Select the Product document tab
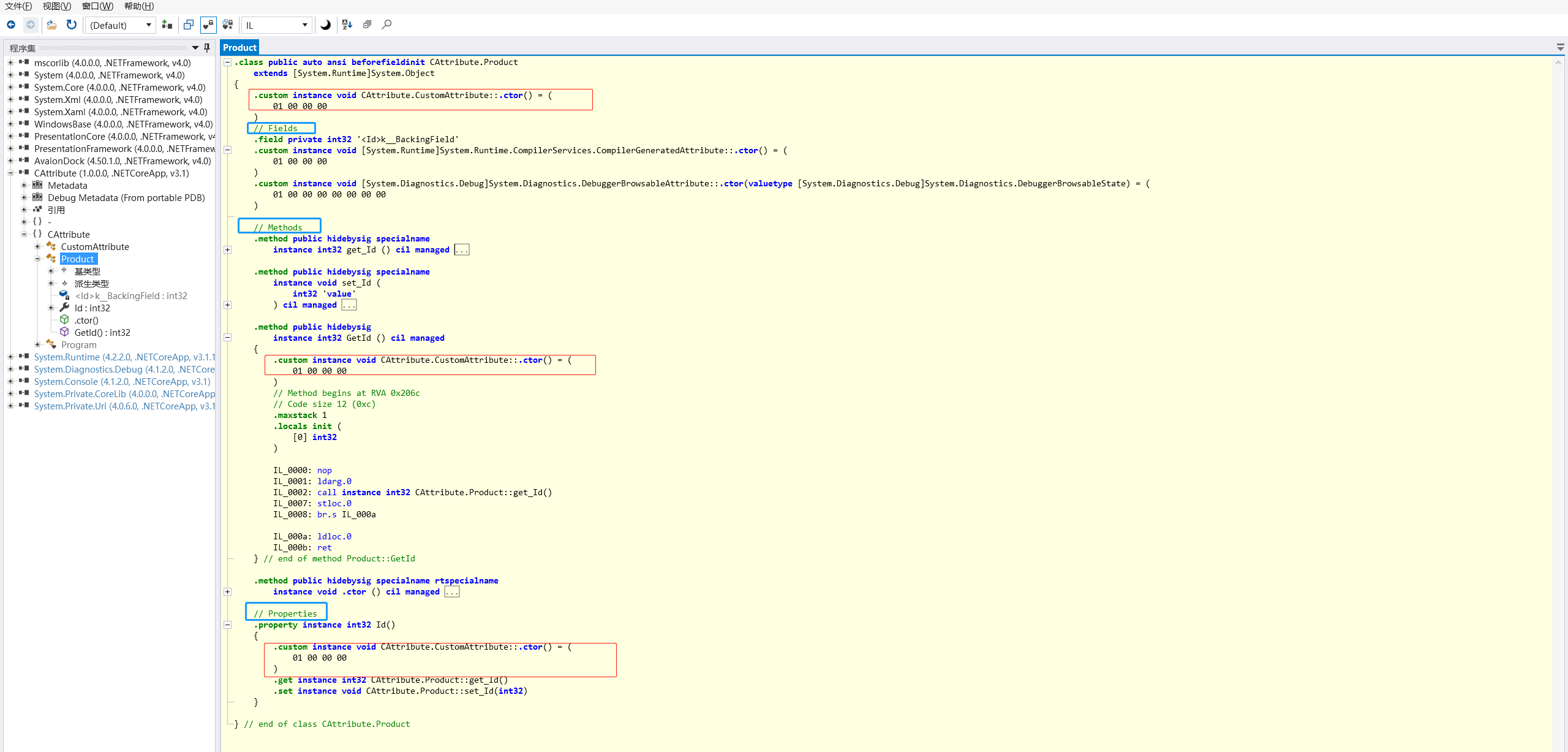The width and height of the screenshot is (1568, 752). coord(239,48)
